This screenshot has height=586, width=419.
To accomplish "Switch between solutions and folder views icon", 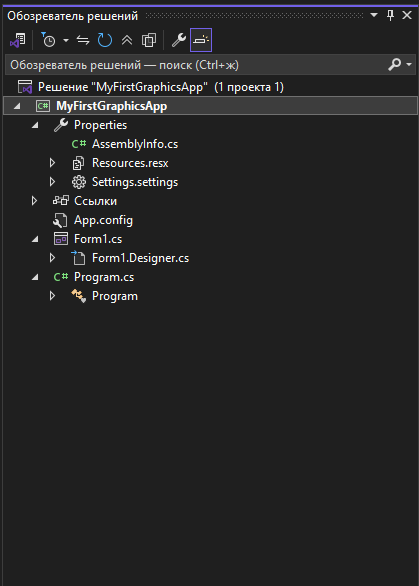I will point(18,40).
